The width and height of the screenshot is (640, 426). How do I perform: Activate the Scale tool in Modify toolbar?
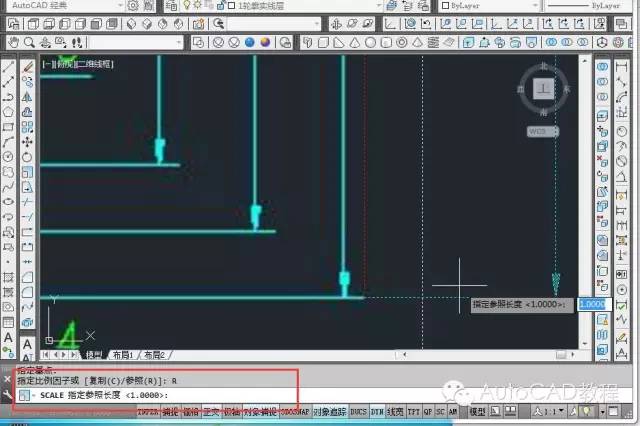[27, 172]
